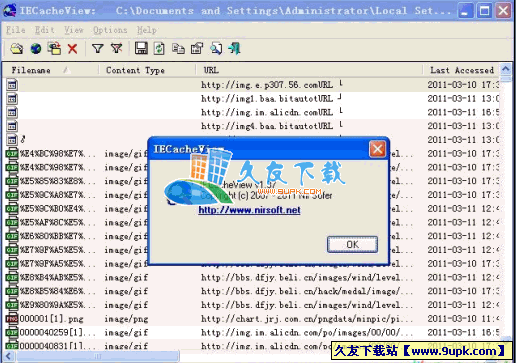Click the chart.jrj.com.cn pngdata URL
The image size is (516, 363).
pos(307,319)
